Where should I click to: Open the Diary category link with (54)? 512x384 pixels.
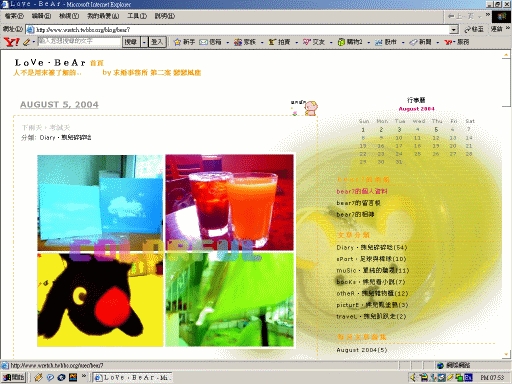click(x=372, y=248)
